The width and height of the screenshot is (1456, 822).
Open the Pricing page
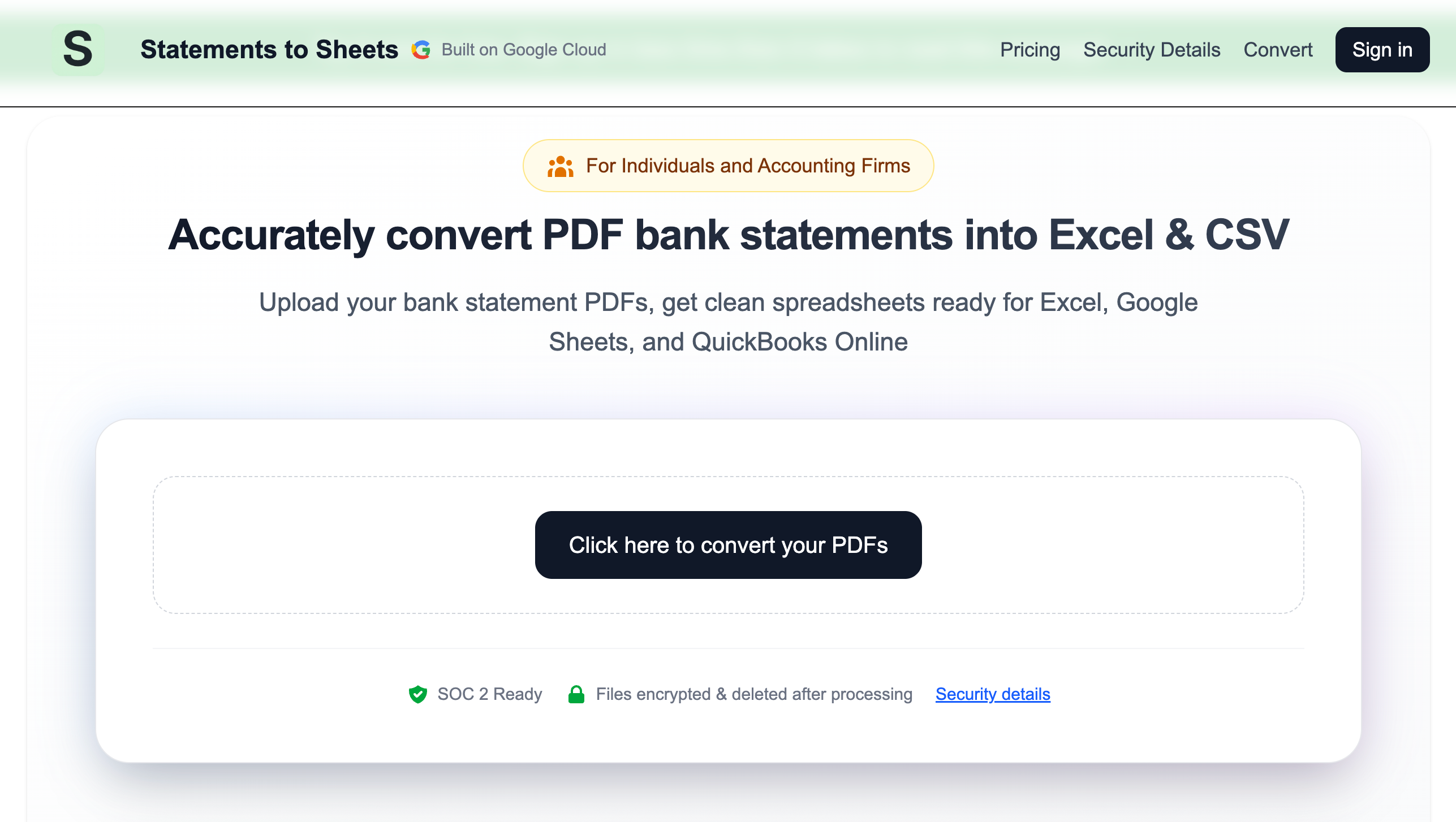pos(1029,50)
